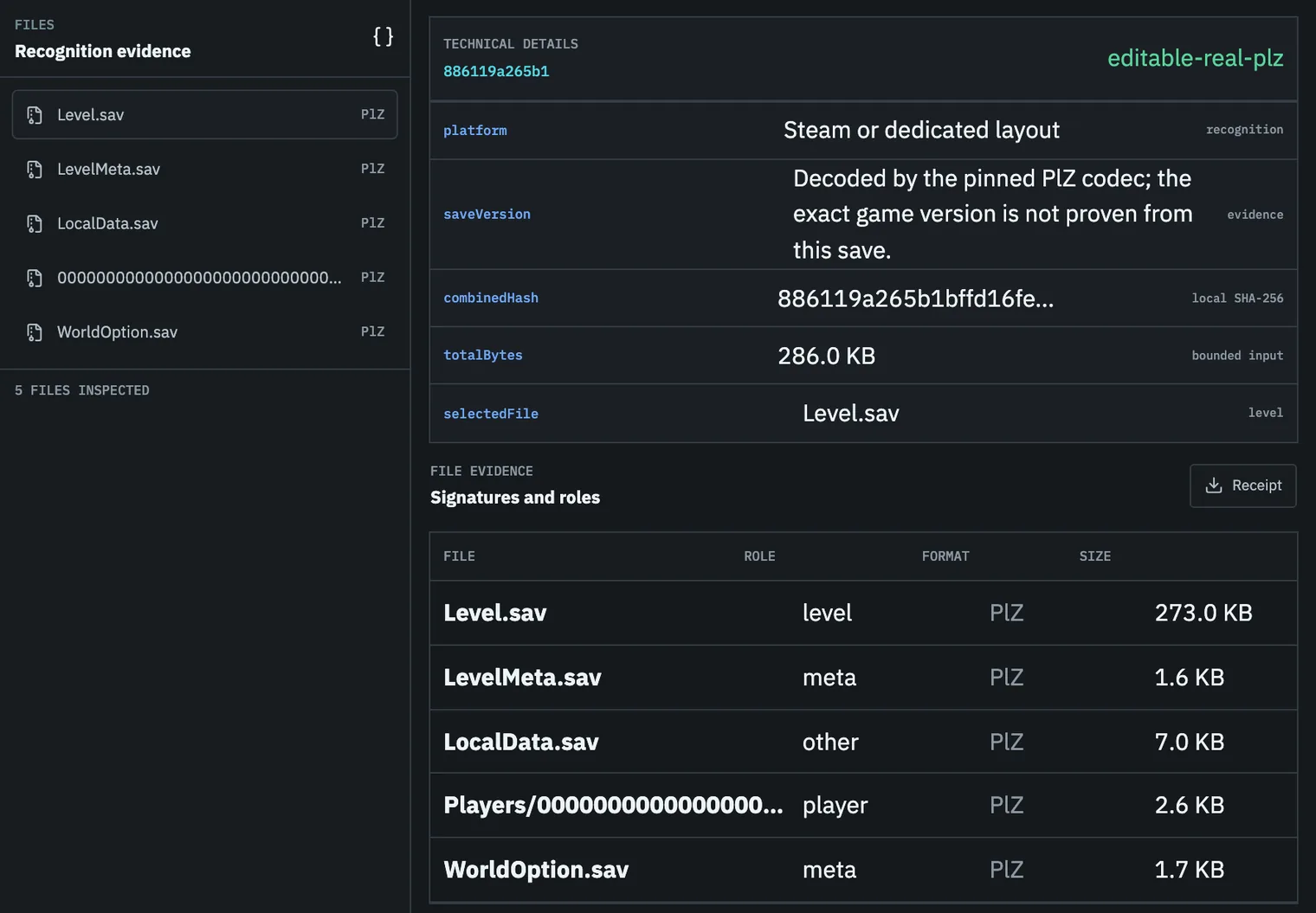This screenshot has width=1316, height=913.
Task: Click the 286.0 KB total value
Action: click(827, 356)
